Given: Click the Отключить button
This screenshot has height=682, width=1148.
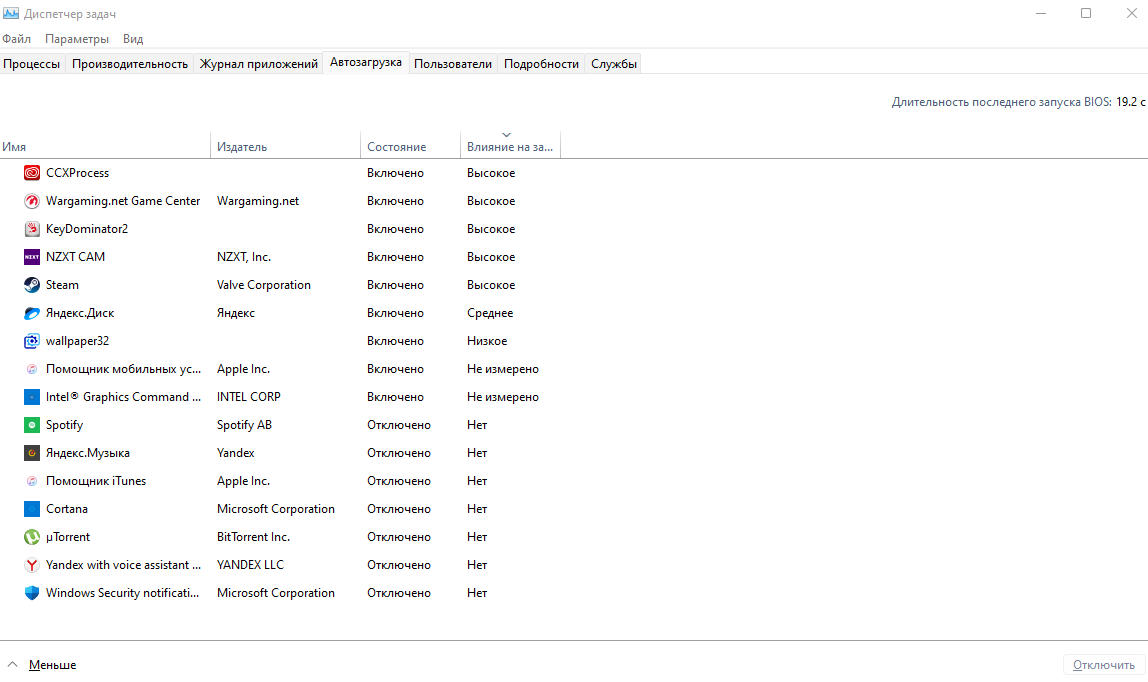Looking at the screenshot, I should 1103,664.
